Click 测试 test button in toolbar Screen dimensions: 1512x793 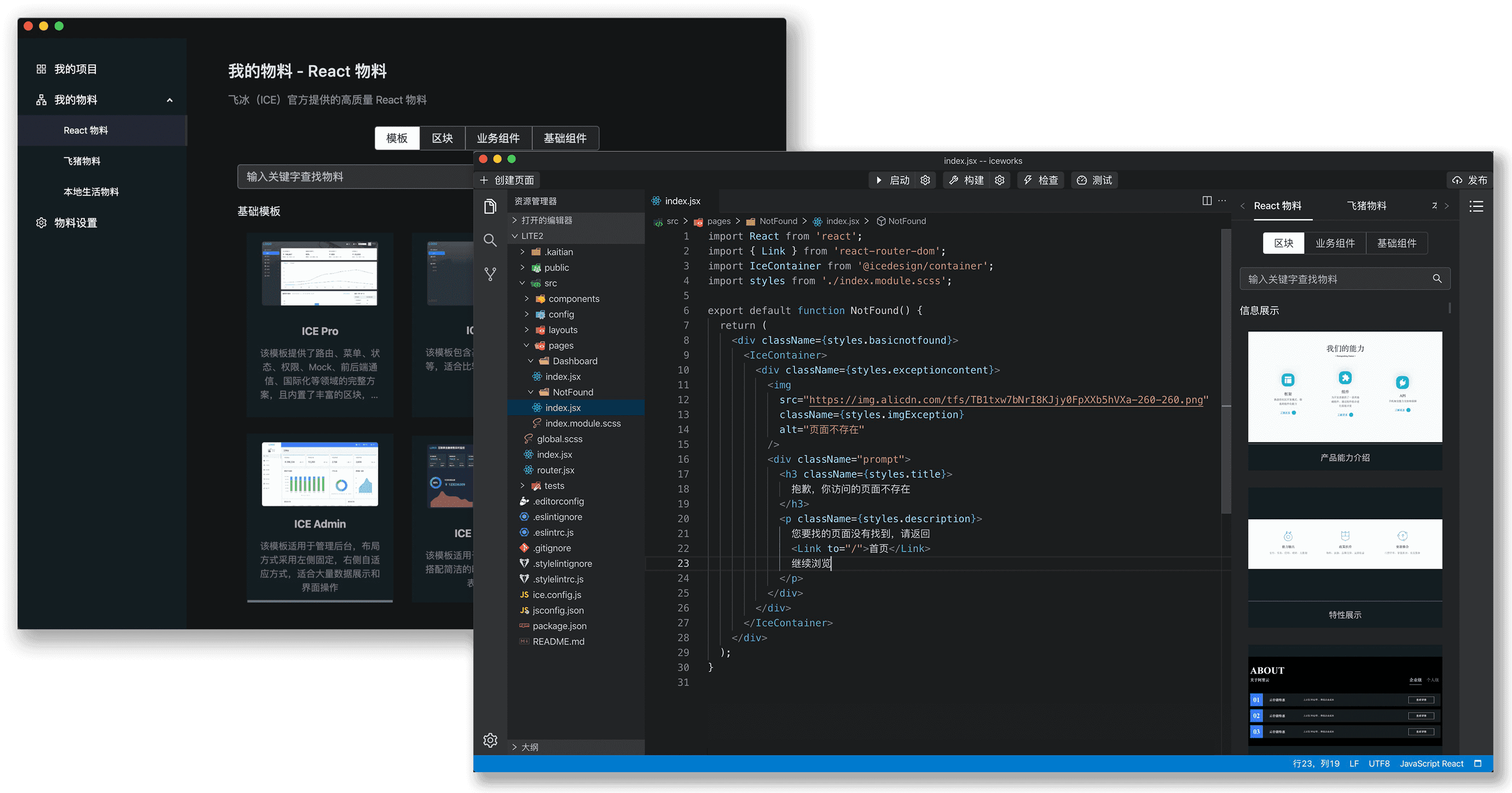click(x=1095, y=180)
